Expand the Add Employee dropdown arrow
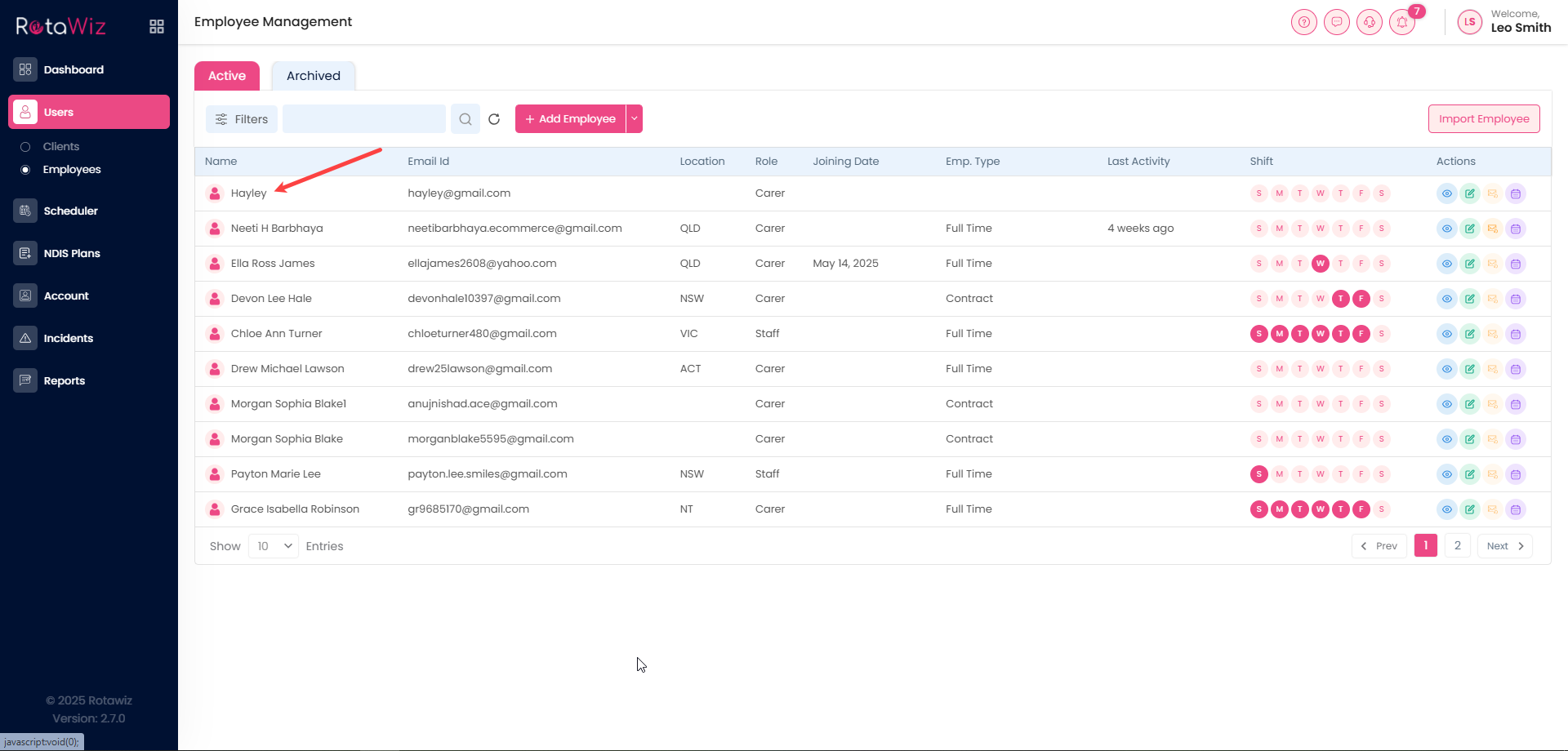The width and height of the screenshot is (1568, 751). pos(635,119)
